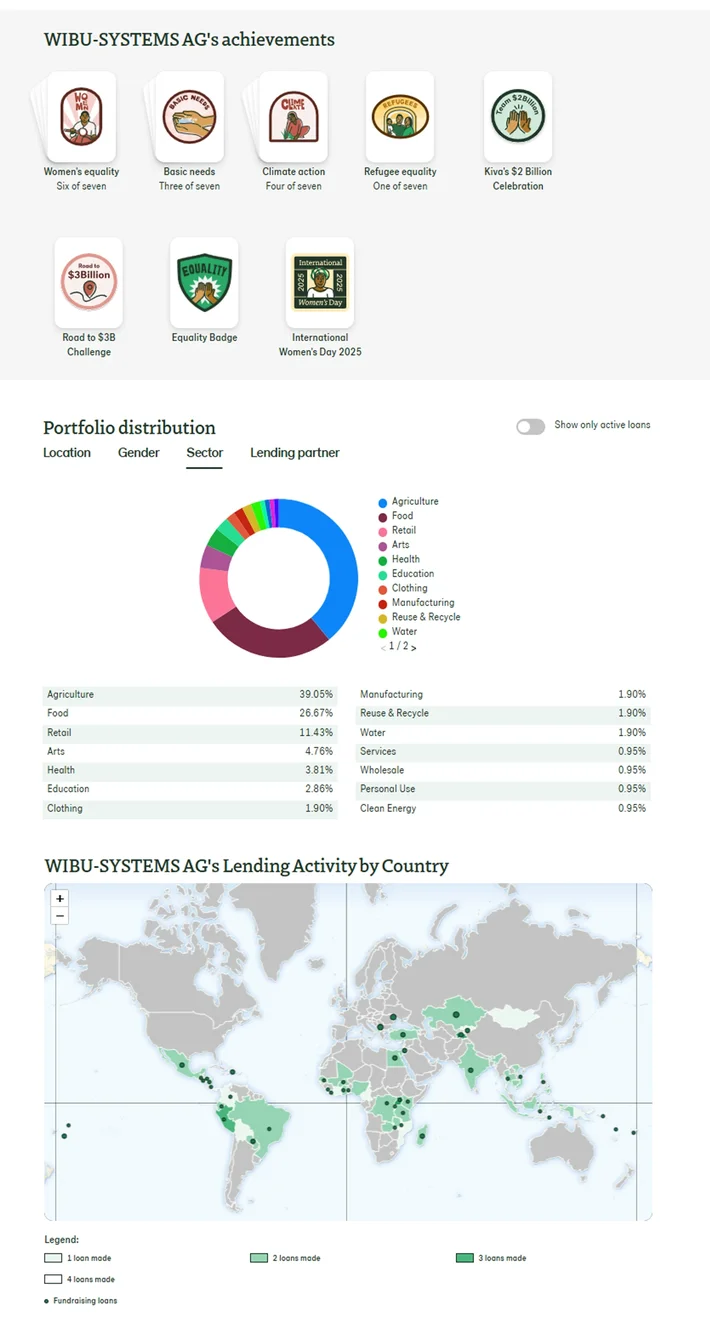Image resolution: width=710 pixels, height=1323 pixels.
Task: Open the Lending partner tab
Action: point(295,453)
